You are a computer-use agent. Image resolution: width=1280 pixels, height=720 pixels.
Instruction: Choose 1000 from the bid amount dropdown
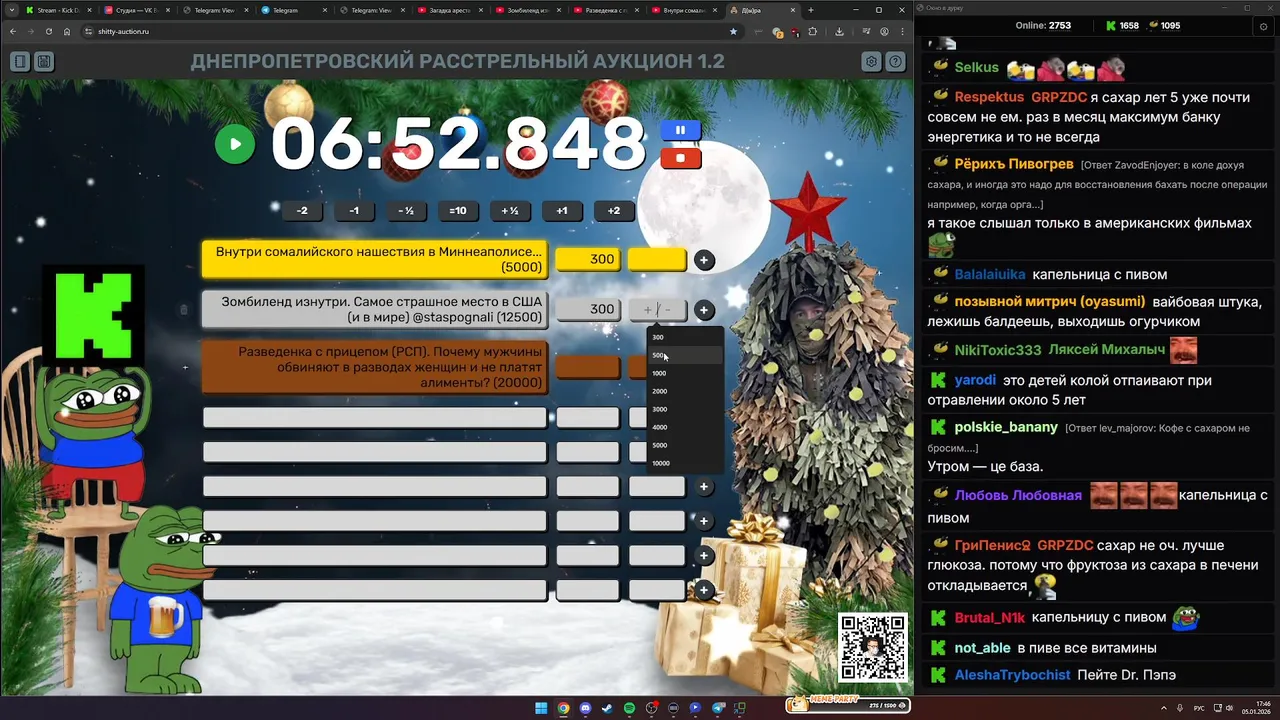tap(685, 373)
